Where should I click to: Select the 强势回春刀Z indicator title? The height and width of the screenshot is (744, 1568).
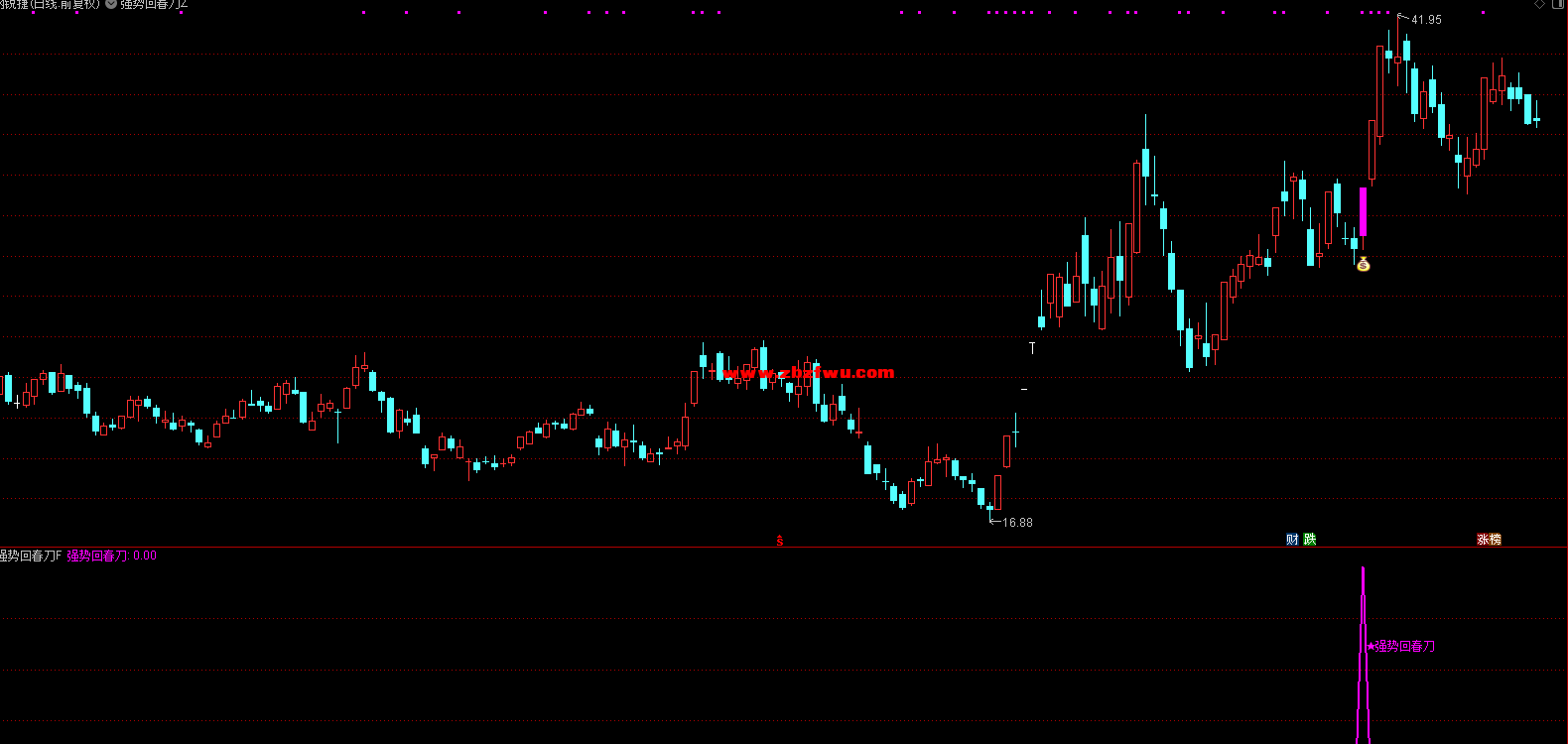pos(154,4)
